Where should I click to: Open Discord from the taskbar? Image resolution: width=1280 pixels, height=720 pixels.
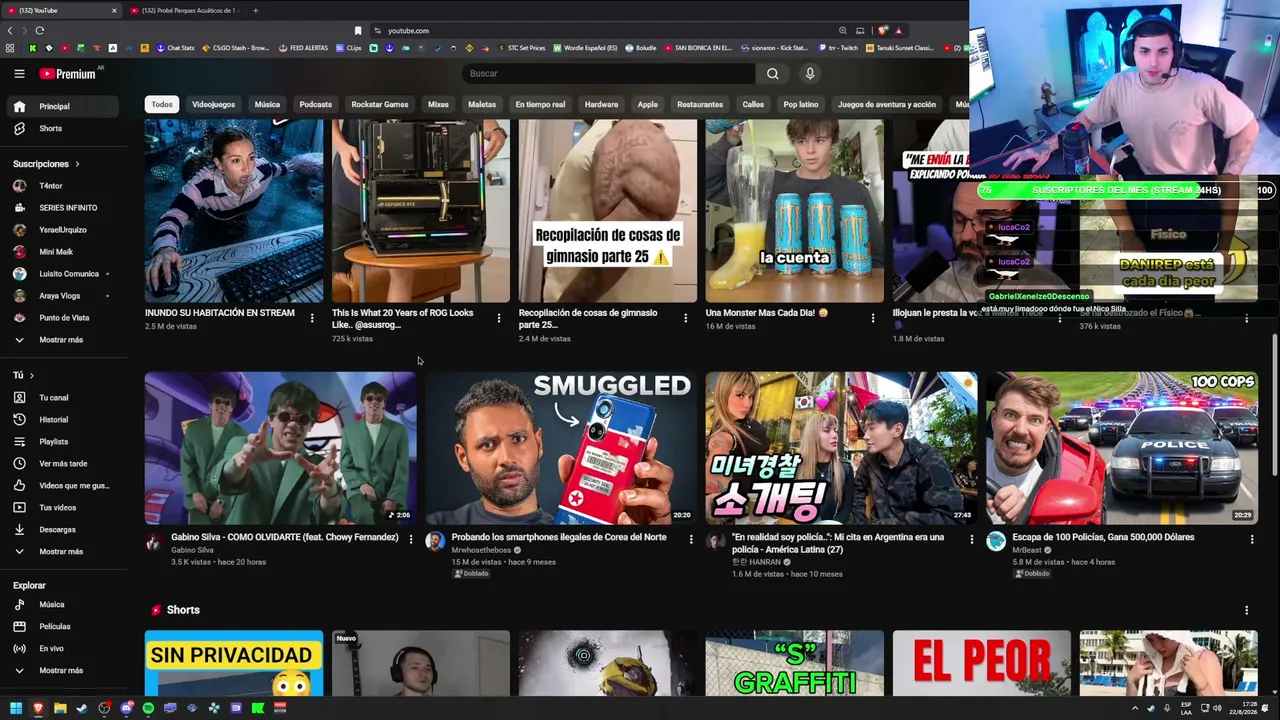pyautogui.click(x=126, y=708)
